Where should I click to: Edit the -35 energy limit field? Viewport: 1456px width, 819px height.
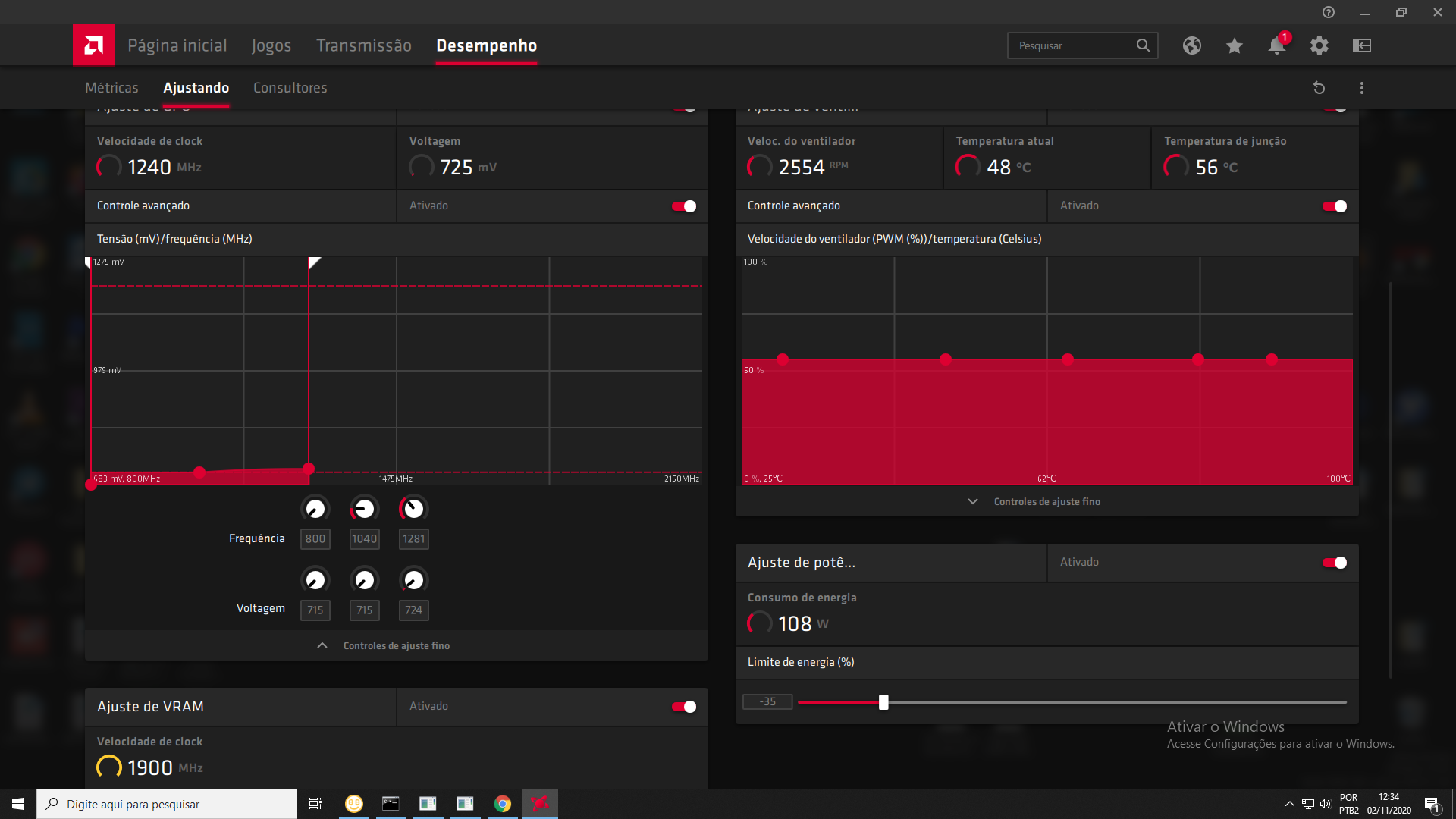767,702
